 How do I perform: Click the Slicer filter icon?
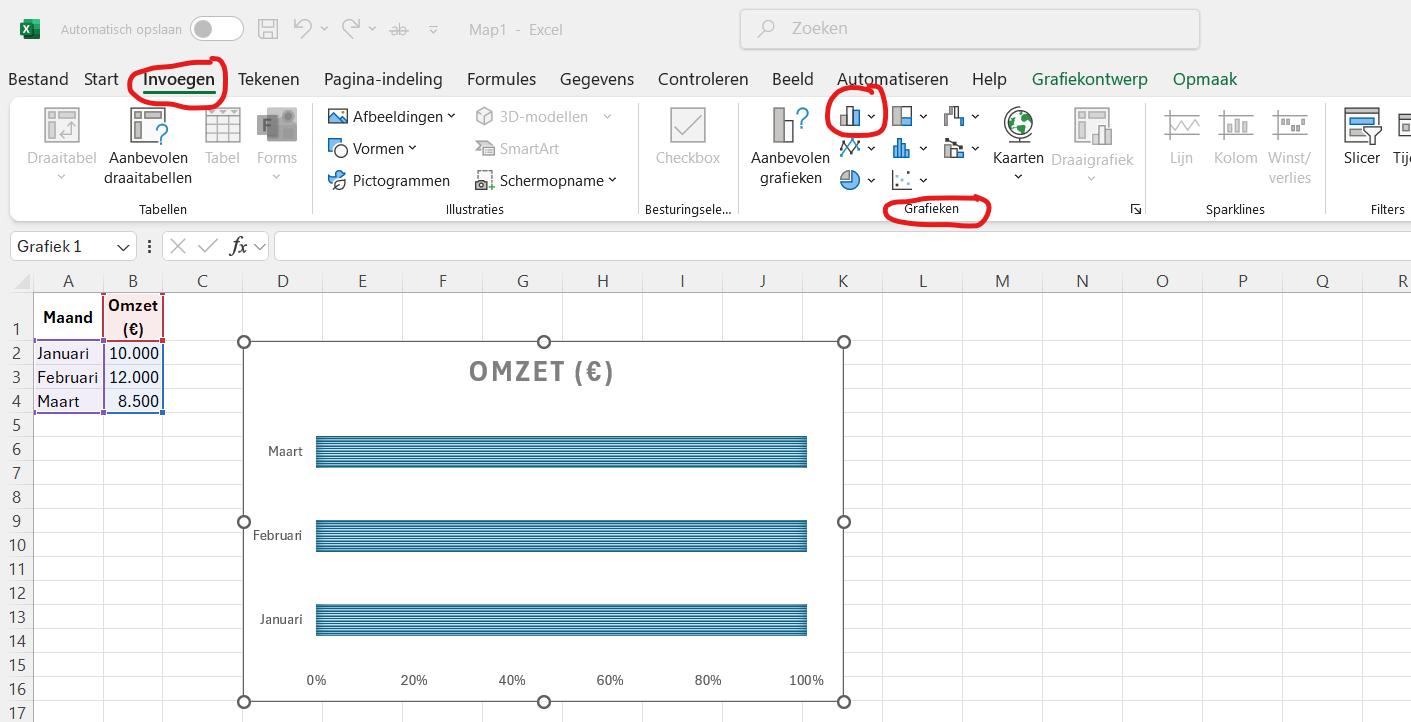[1362, 126]
